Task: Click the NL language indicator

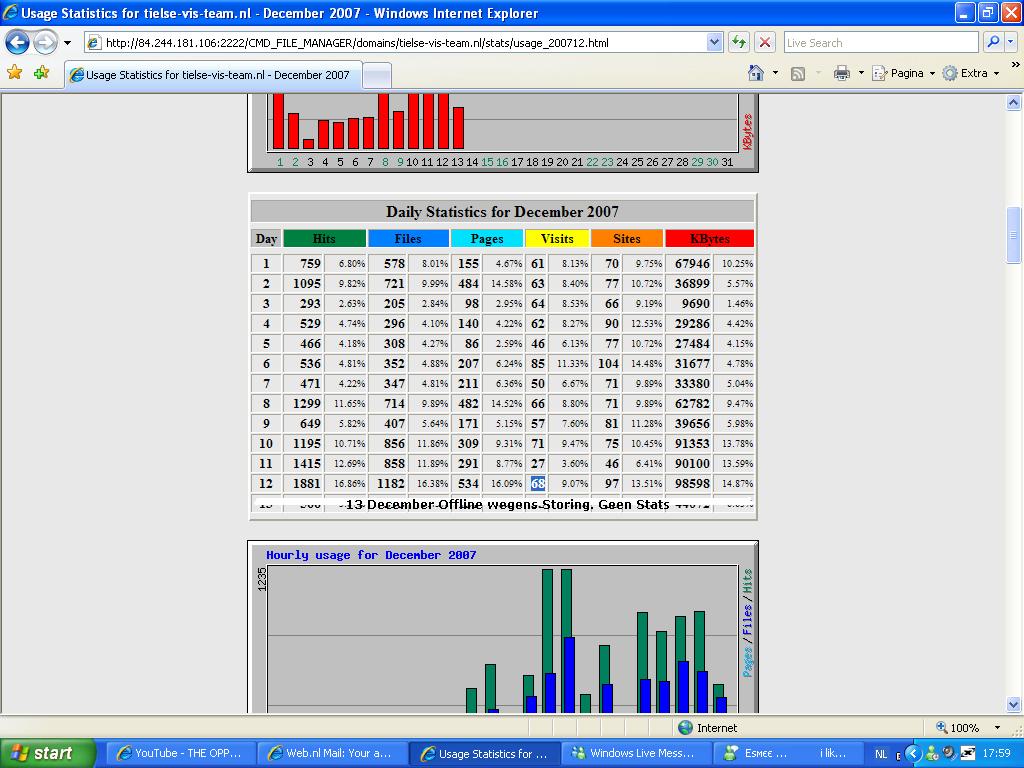Action: point(881,754)
